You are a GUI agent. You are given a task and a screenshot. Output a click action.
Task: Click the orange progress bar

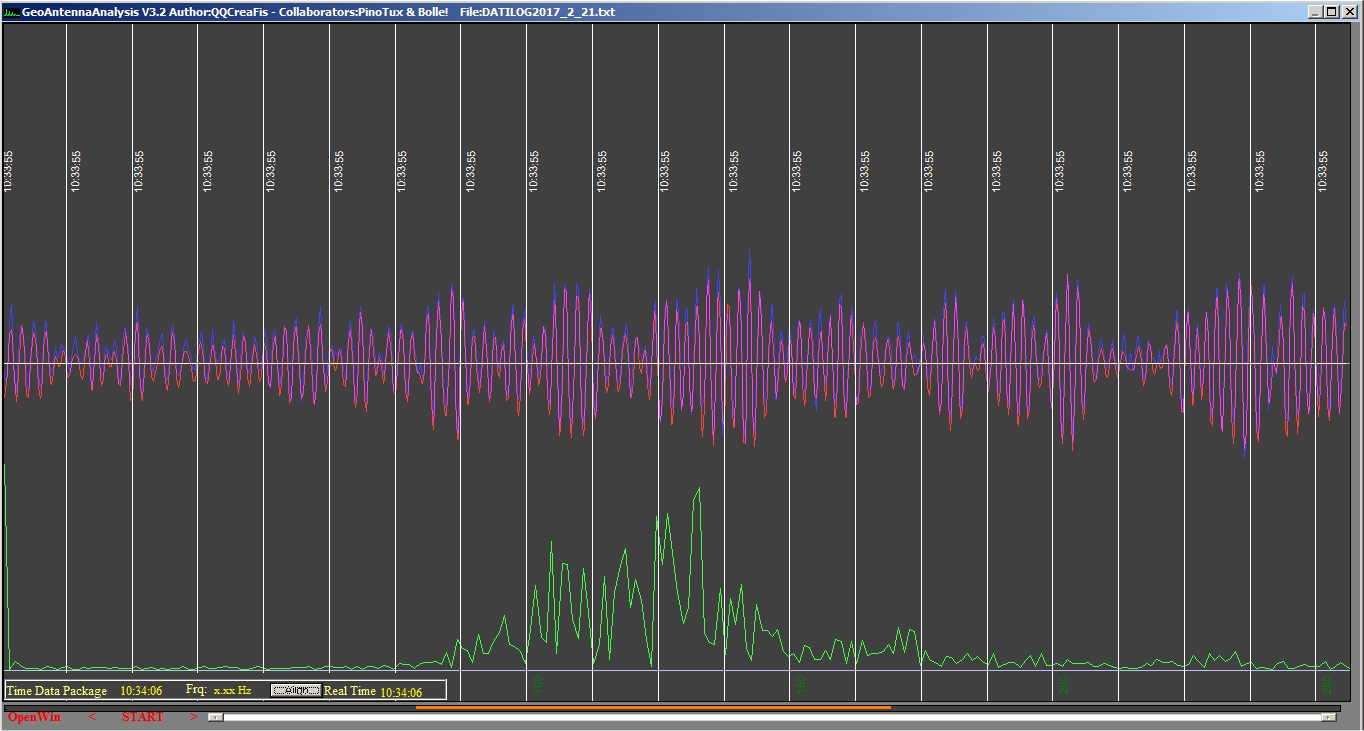pos(652,707)
